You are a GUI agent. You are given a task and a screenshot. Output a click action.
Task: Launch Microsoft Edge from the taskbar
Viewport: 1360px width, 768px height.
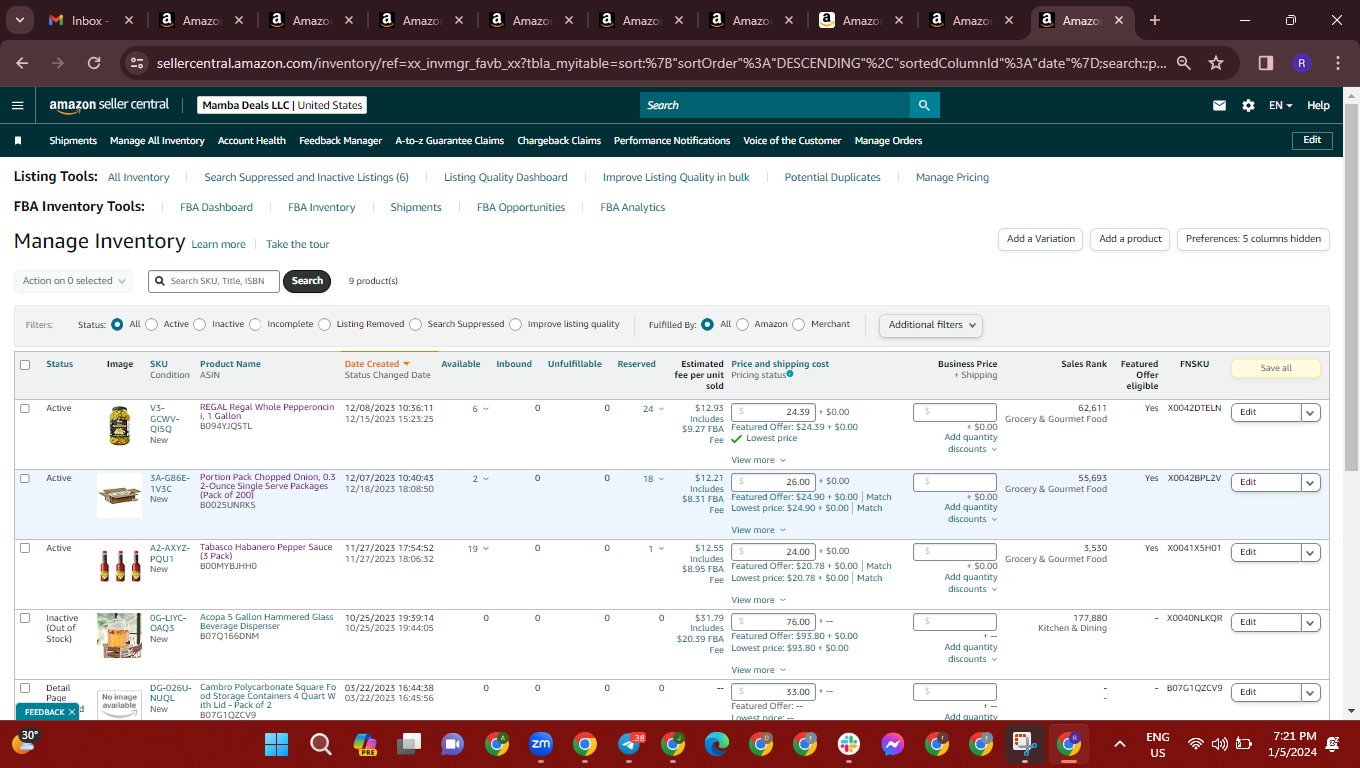[x=717, y=744]
